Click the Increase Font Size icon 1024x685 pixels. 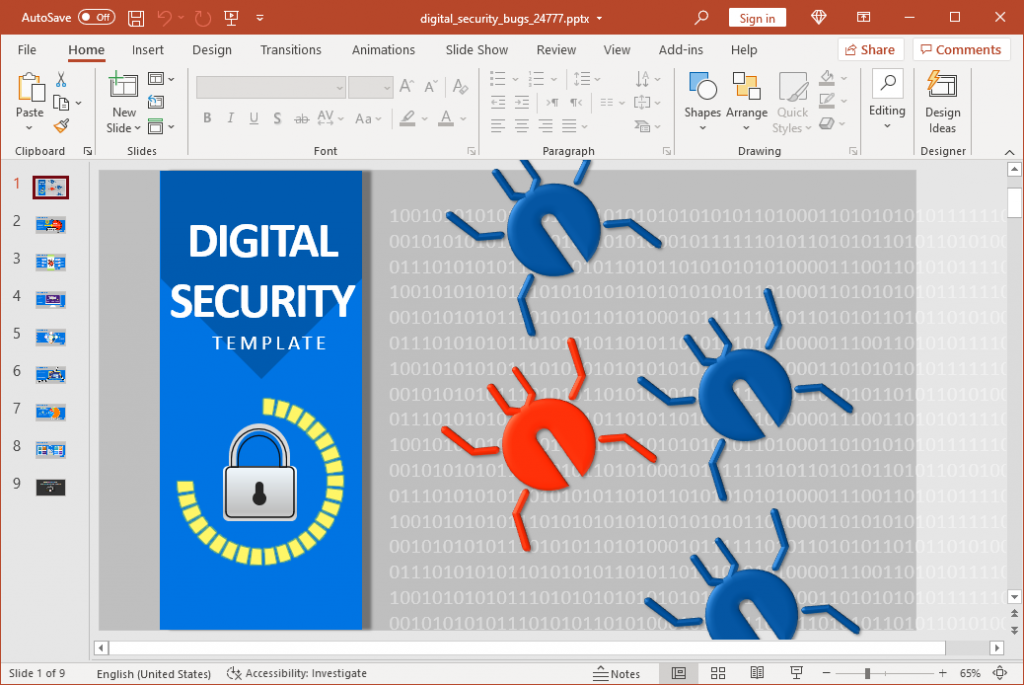click(406, 85)
